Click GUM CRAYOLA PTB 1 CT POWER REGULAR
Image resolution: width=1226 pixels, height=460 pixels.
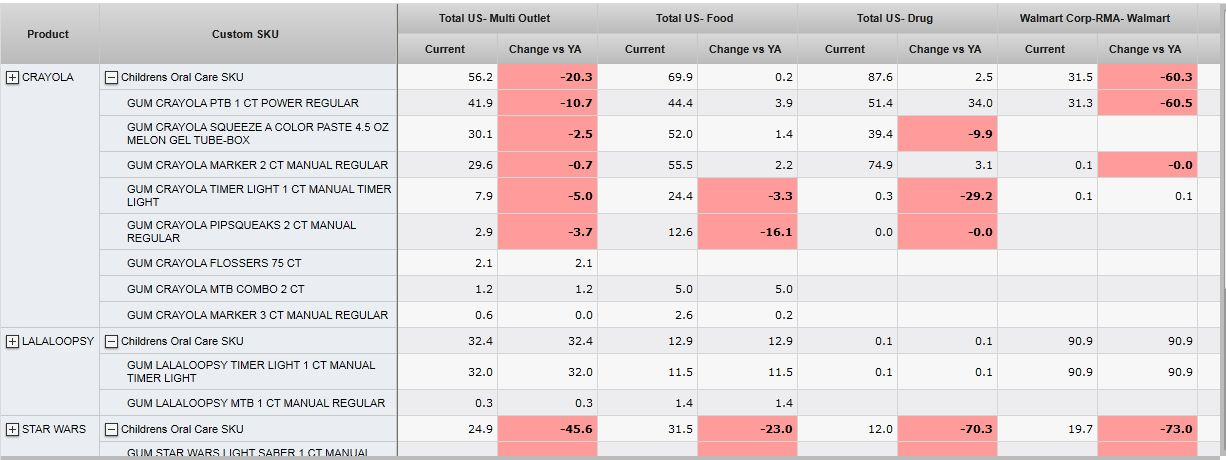tap(242, 103)
